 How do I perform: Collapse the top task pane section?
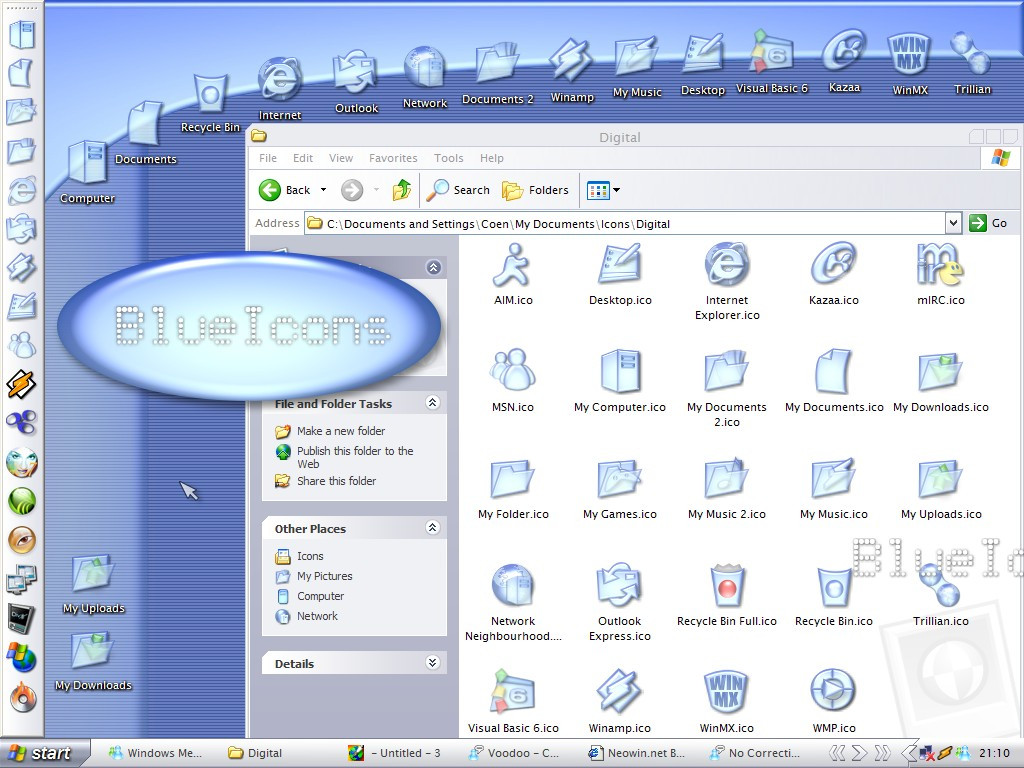click(434, 267)
